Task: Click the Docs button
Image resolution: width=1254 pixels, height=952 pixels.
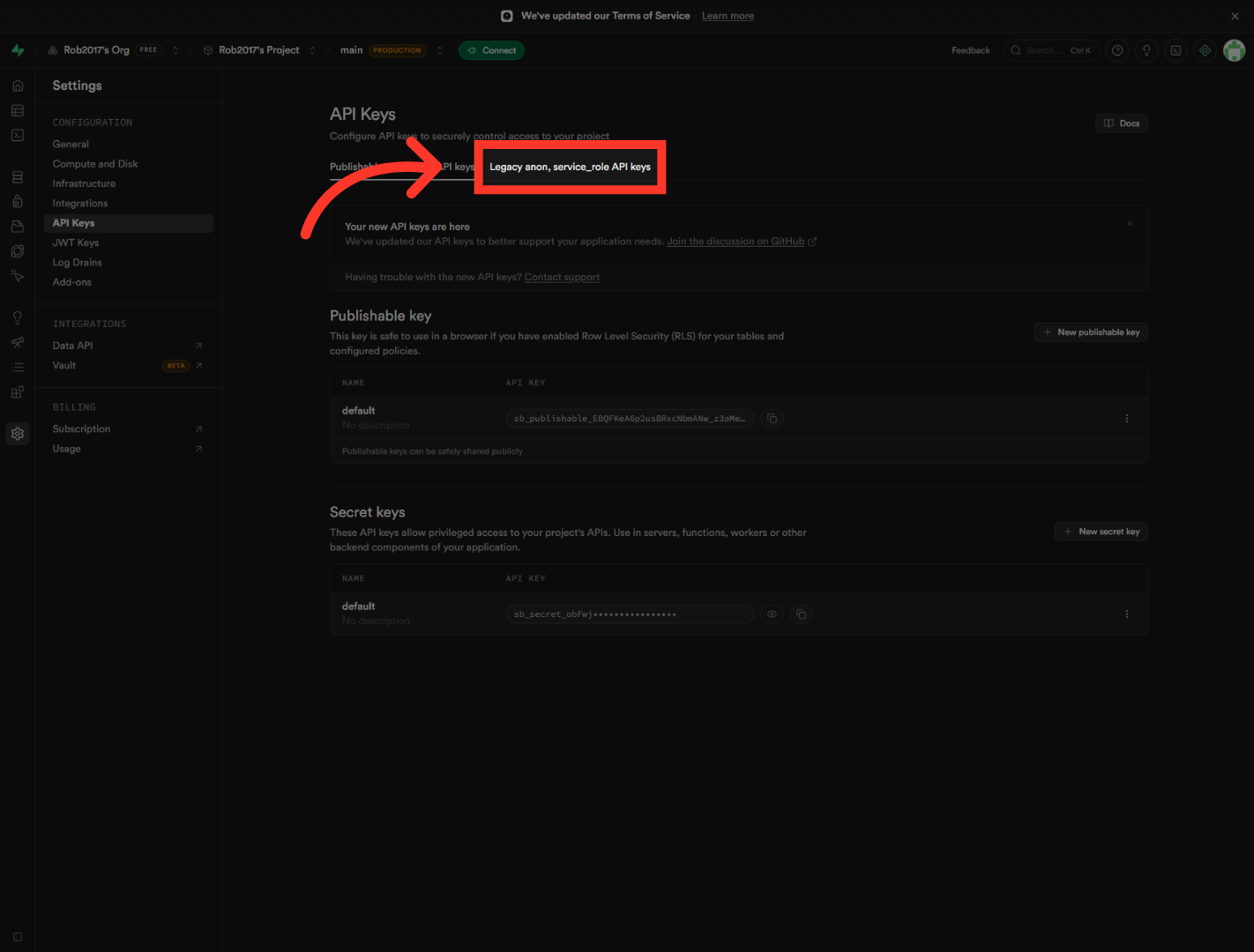Action: click(1122, 123)
